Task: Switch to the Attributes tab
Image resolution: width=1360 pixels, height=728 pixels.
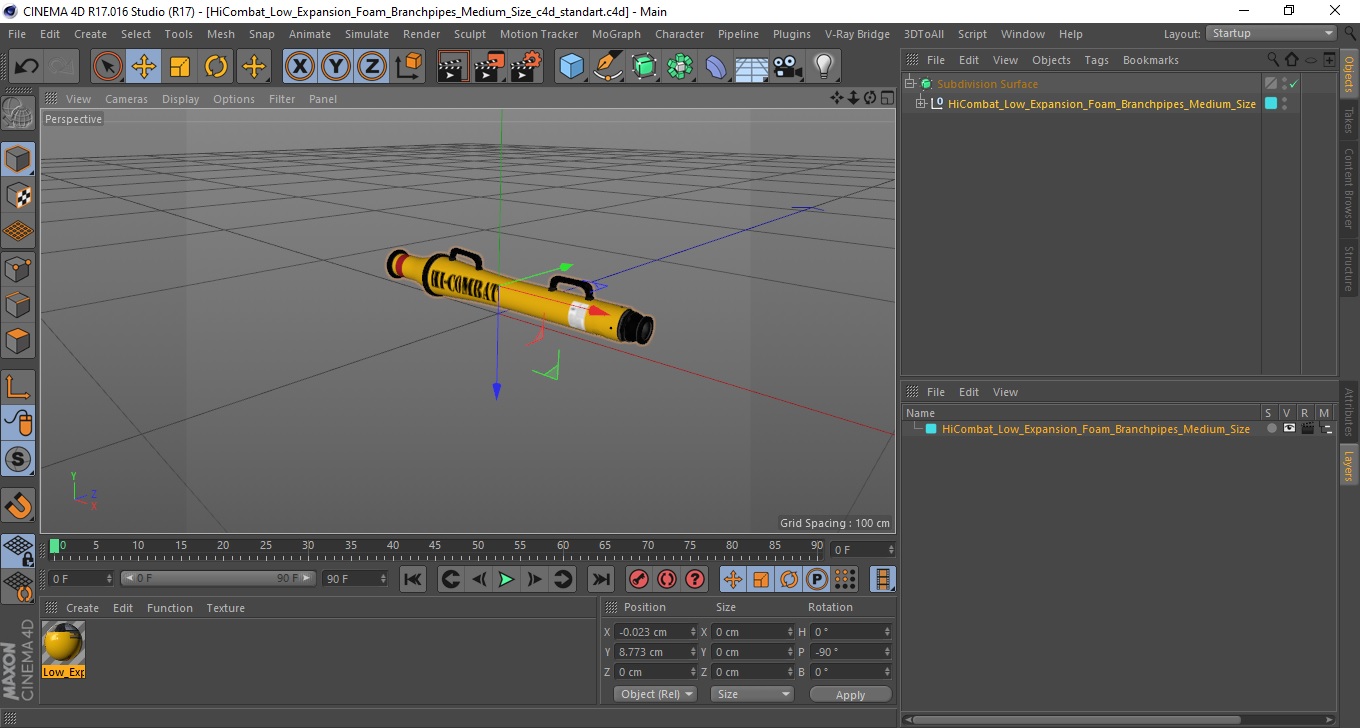Action: click(x=1349, y=412)
